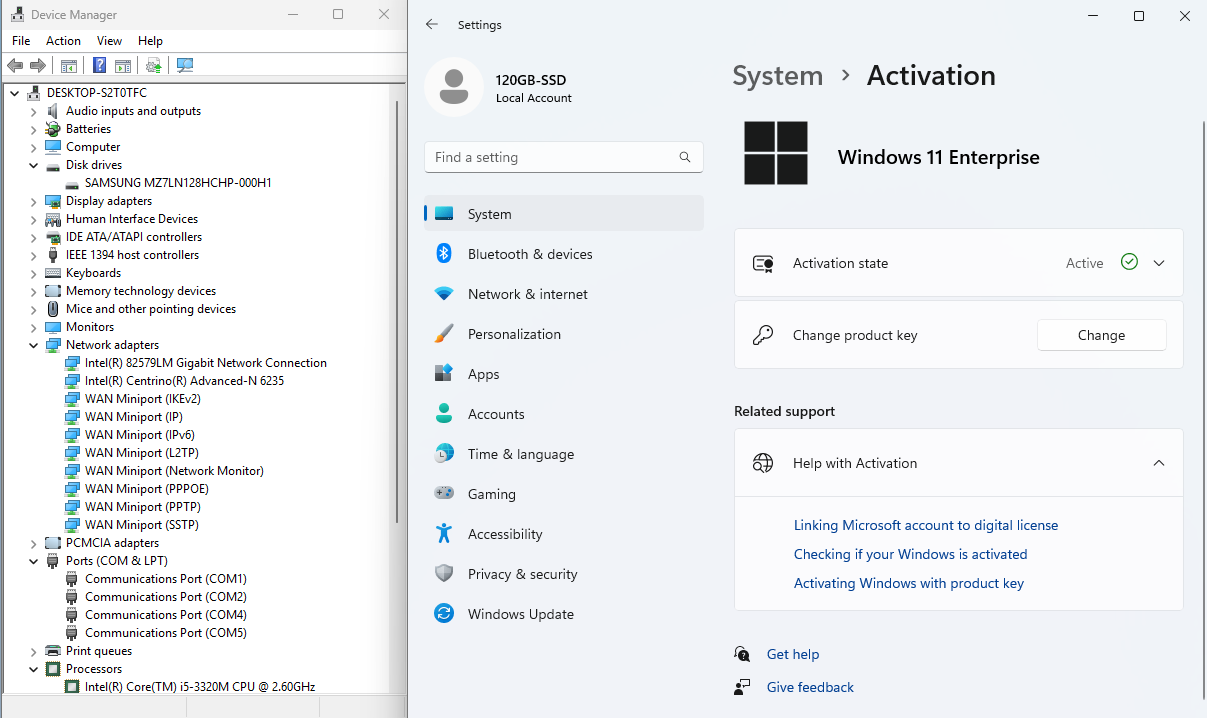
Task: Click the Back arrow in Device Manager toolbar
Action: click(x=15, y=65)
